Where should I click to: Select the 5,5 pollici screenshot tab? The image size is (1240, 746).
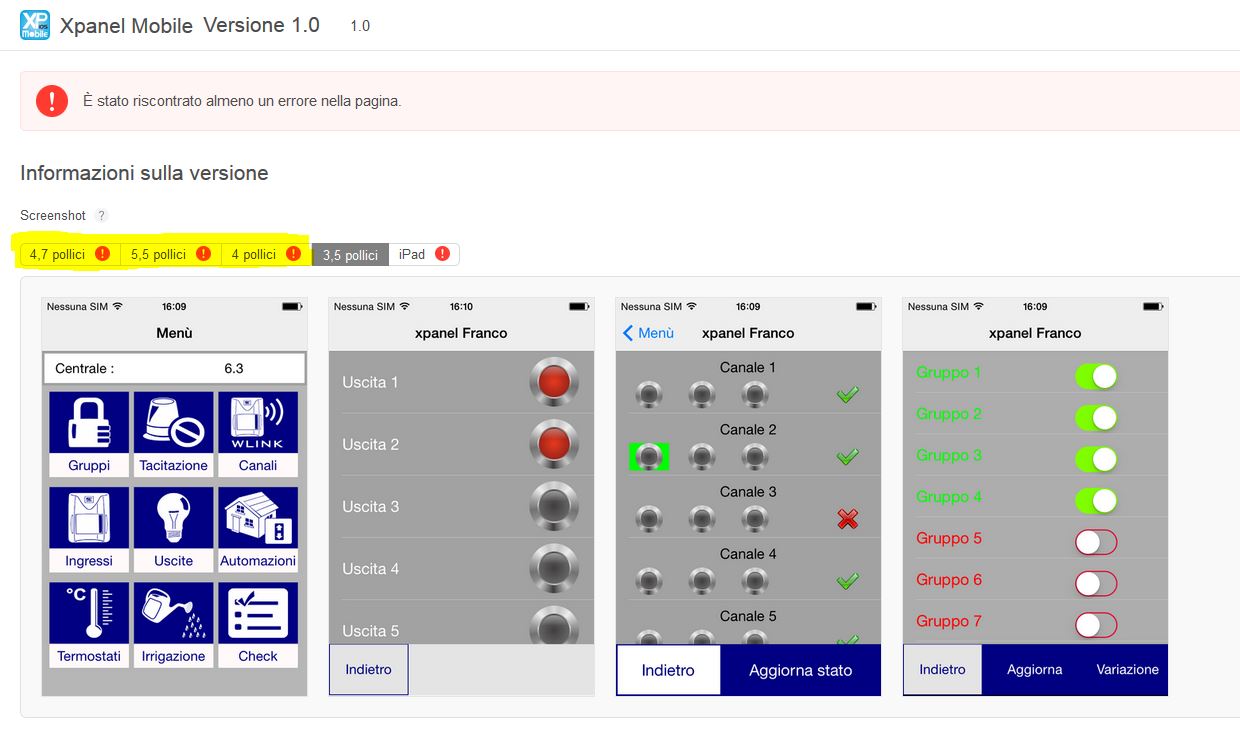170,254
